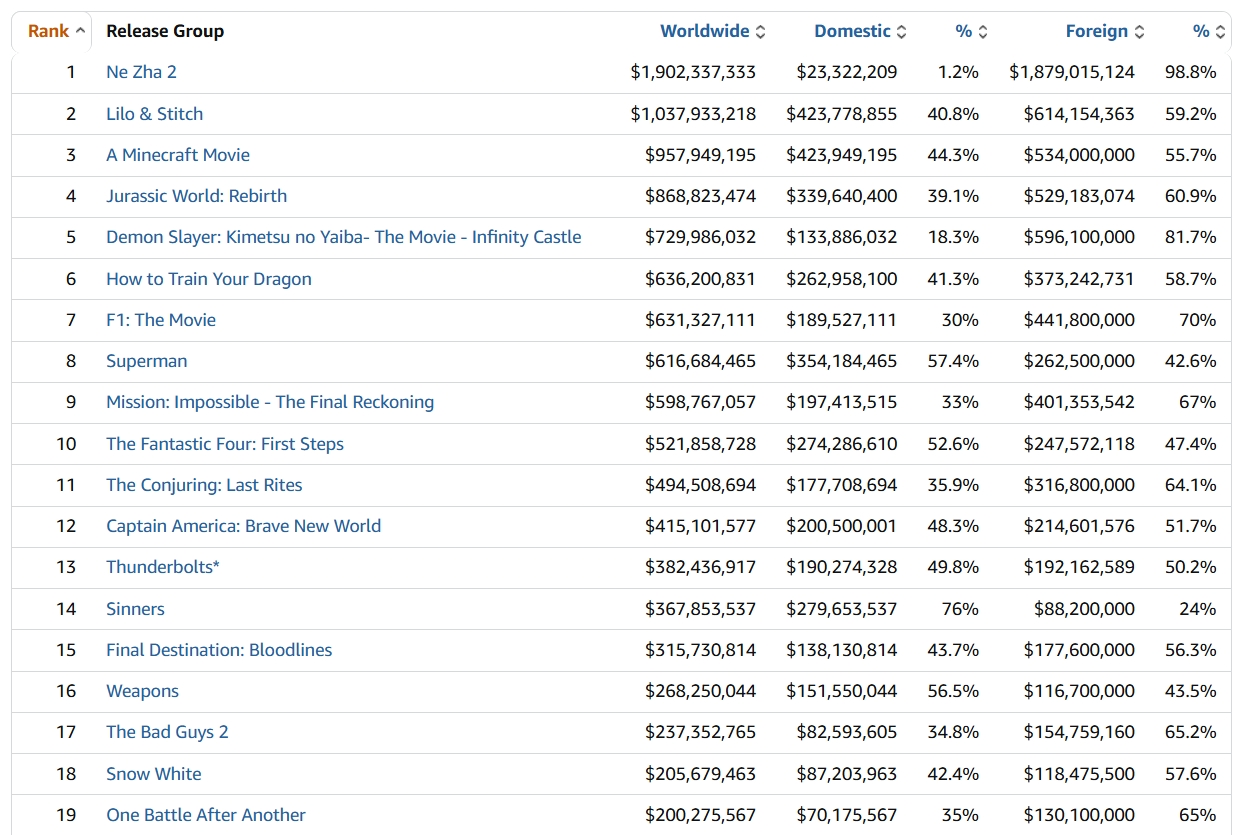Open the Sinners movie link
Viewport: 1239px width, 835px height.
(x=135, y=609)
